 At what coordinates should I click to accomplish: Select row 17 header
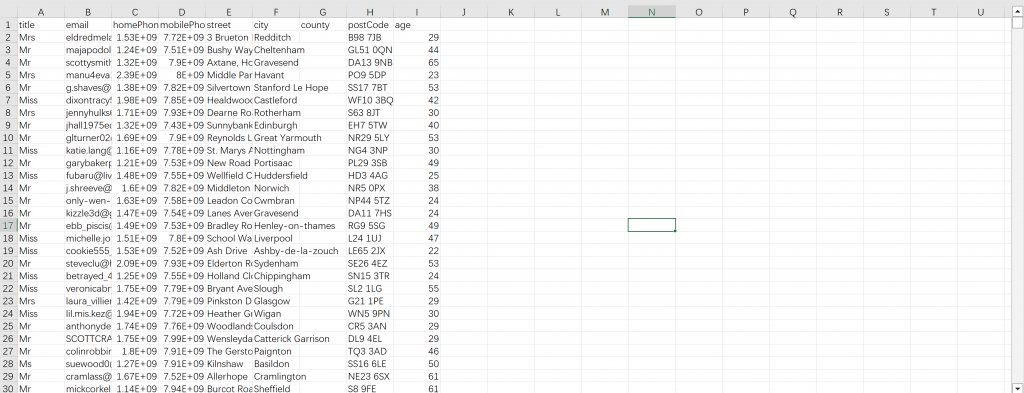pyautogui.click(x=8, y=226)
